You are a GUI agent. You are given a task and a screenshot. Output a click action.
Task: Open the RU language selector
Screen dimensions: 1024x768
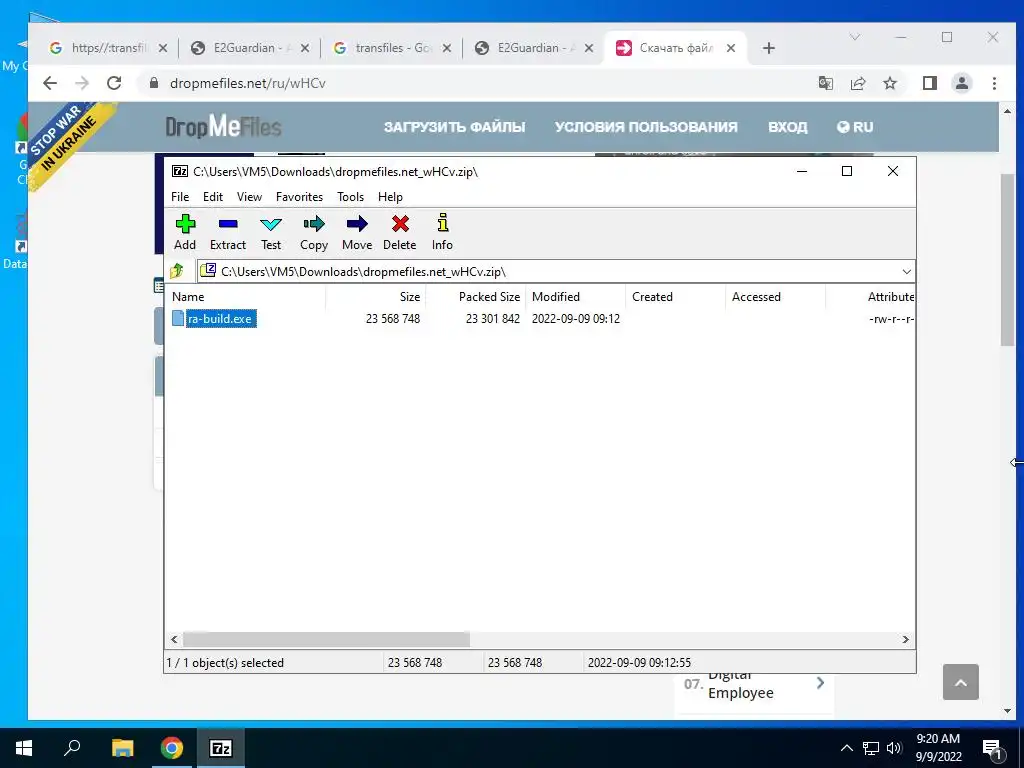point(855,127)
